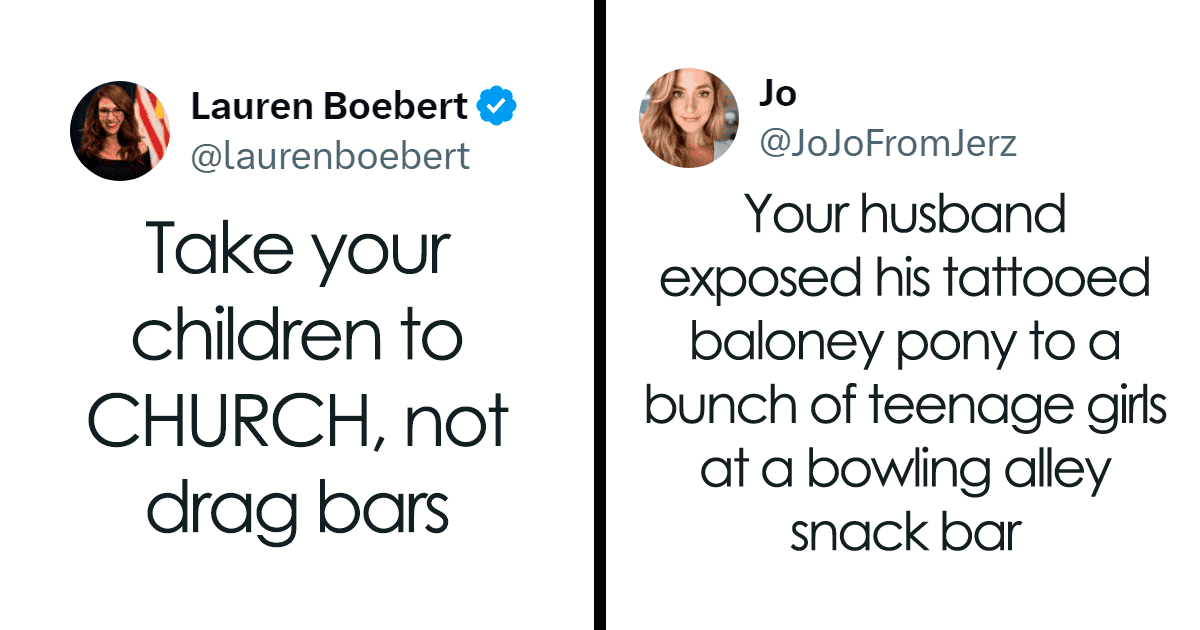Viewport: 1200px width, 630px height.
Task: Click the Lauren Boebert display name
Action: click(x=329, y=105)
